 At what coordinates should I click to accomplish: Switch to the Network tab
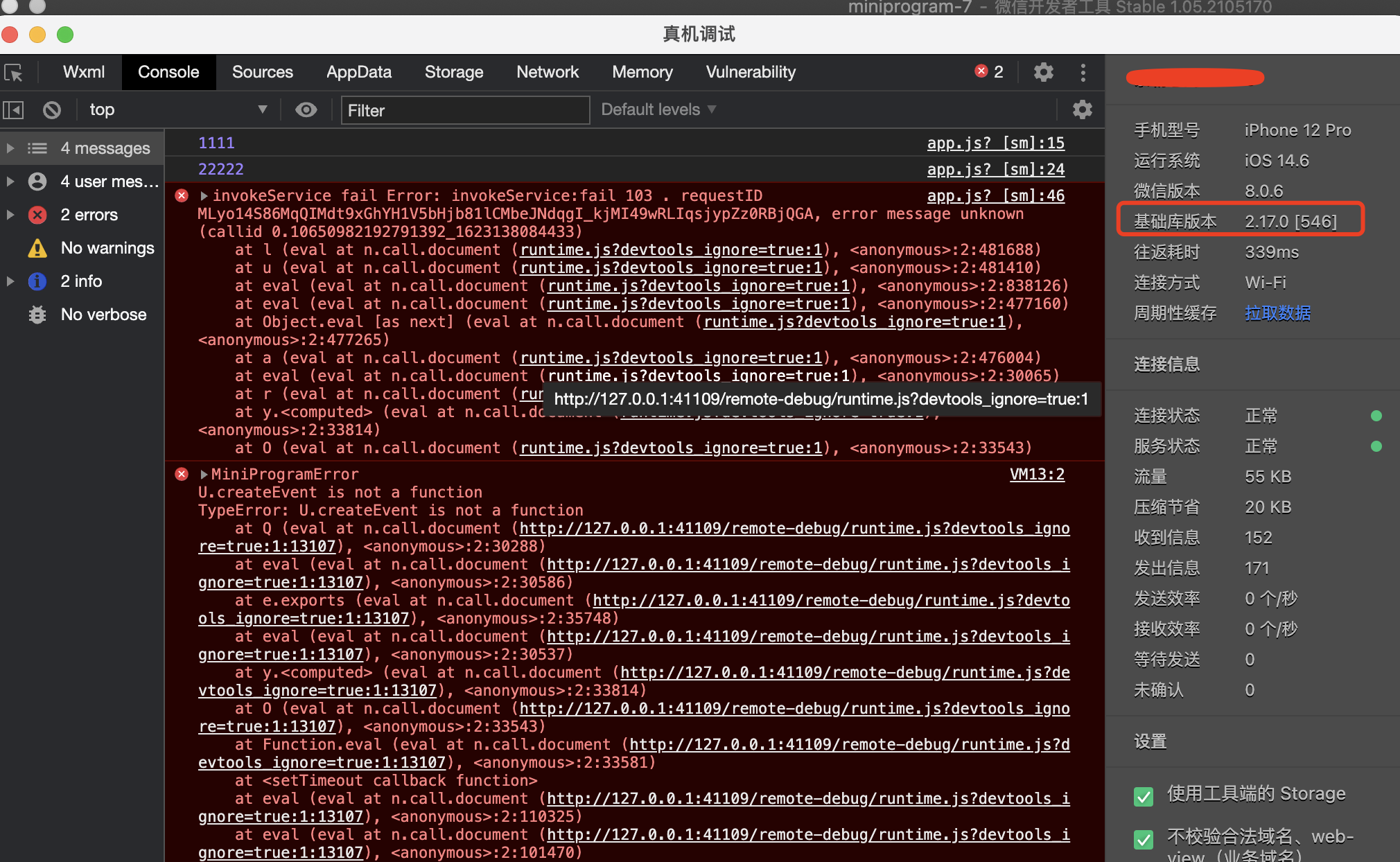click(x=547, y=72)
